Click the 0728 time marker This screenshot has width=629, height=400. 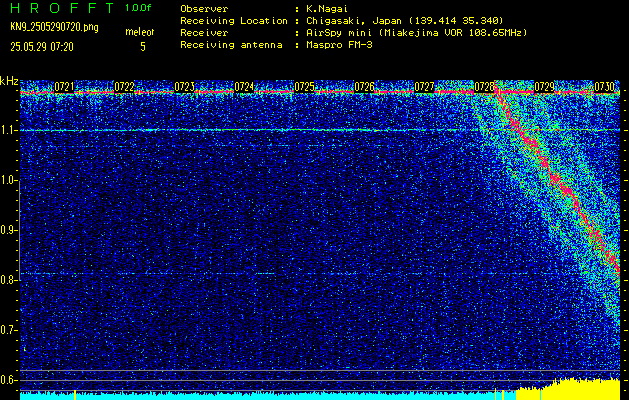point(484,87)
